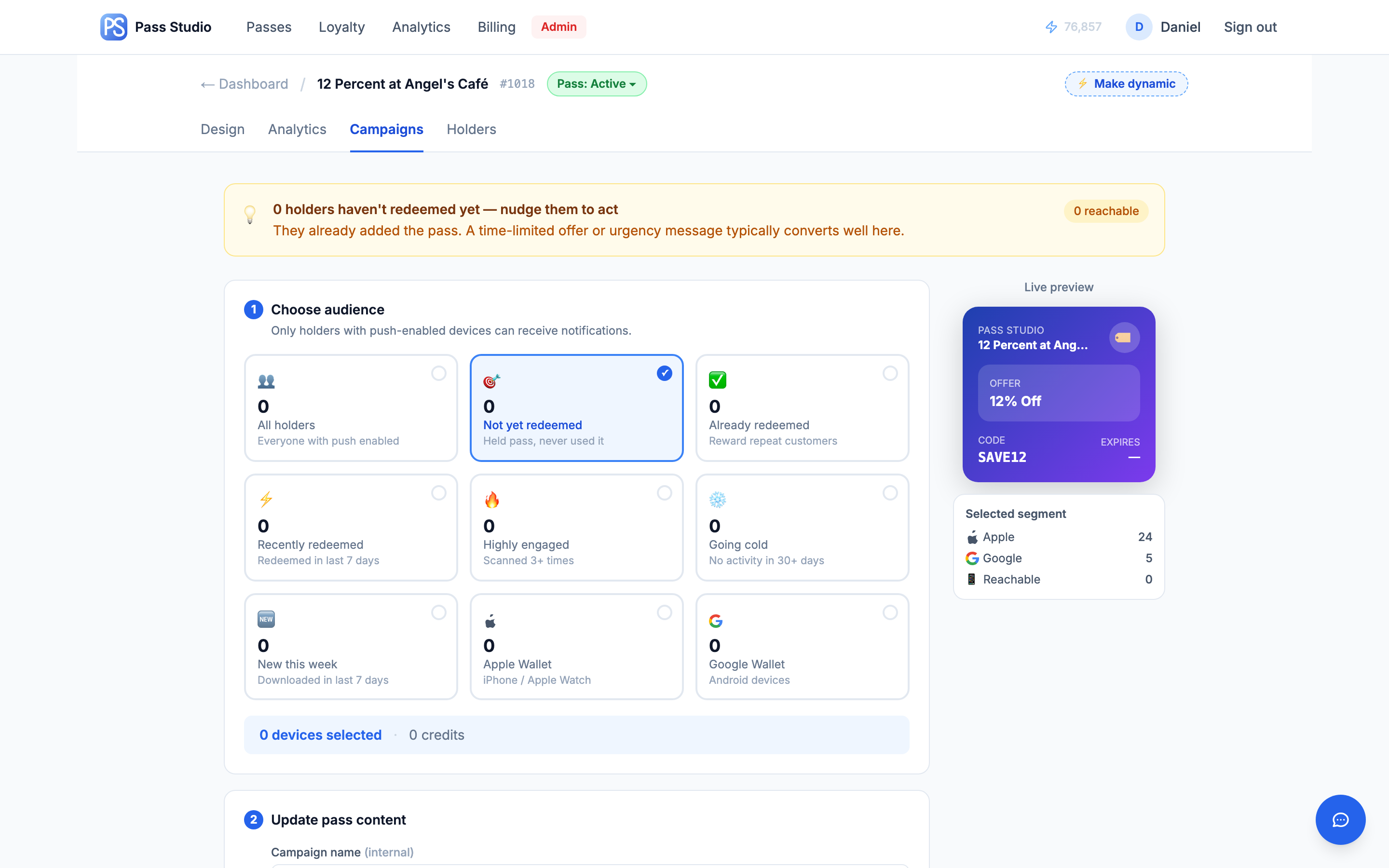Open the Passes nav menu
The image size is (1389, 868).
(x=269, y=27)
